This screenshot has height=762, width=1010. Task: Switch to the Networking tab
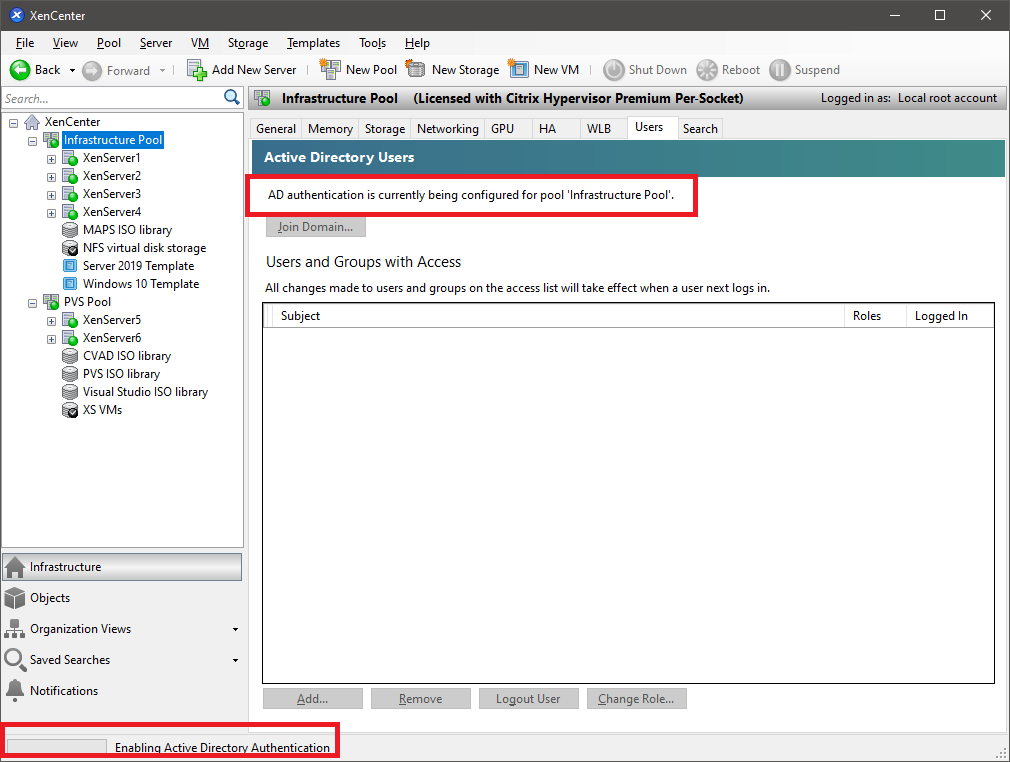[x=447, y=129]
